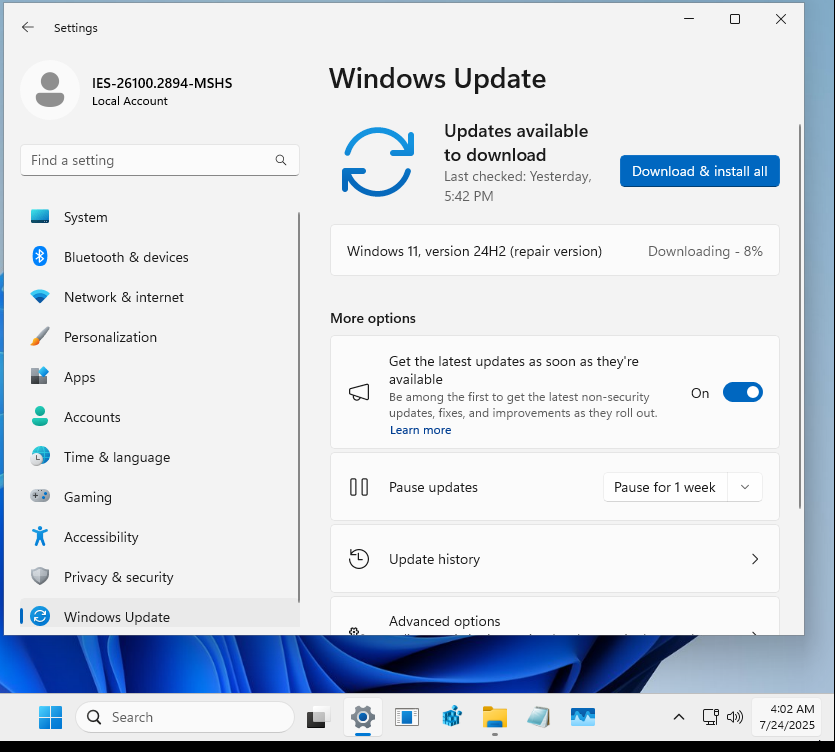Select System in the settings menu
Screen dimensions: 835x752
(159, 217)
